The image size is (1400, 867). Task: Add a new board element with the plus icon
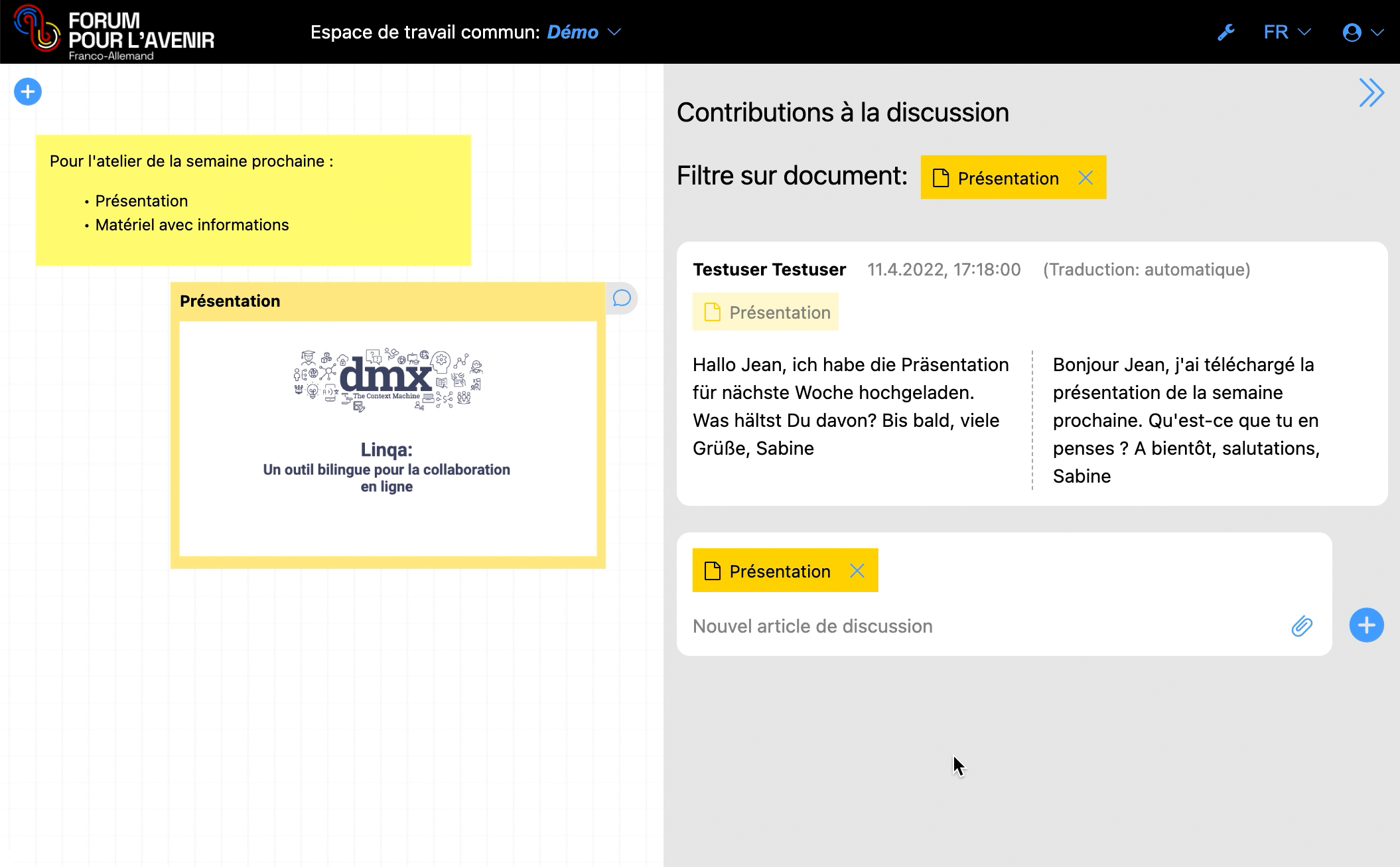pos(27,92)
